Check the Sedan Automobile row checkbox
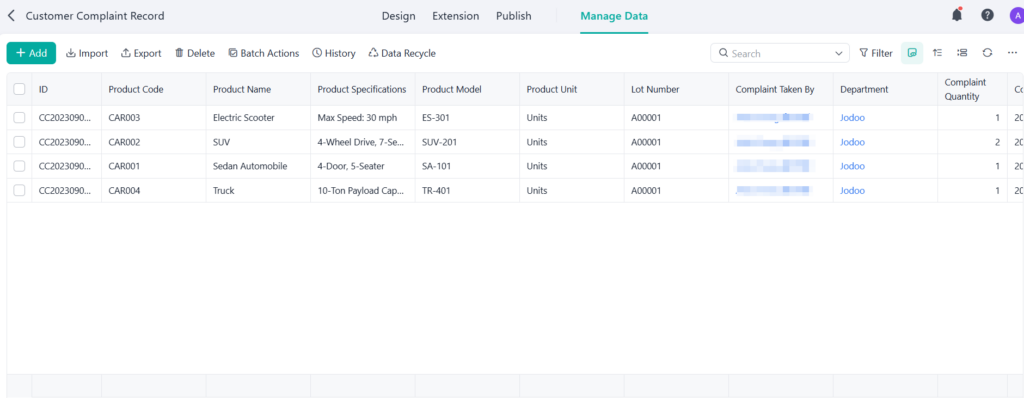 pyautogui.click(x=20, y=166)
